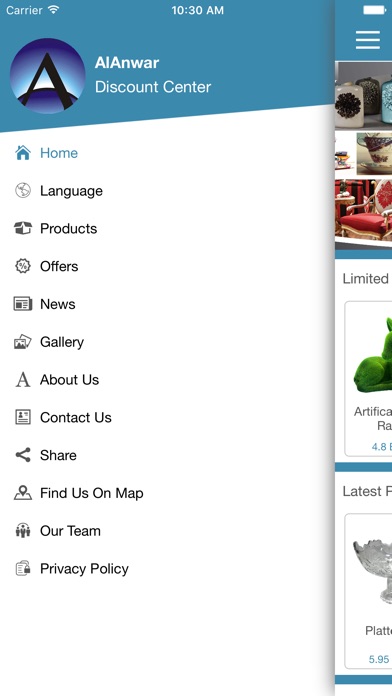Screen dimensions: 392x696
Task: Open the About Us menu entry
Action: point(167,380)
